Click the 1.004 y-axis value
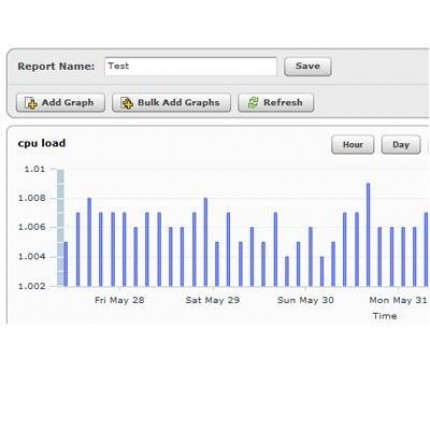This screenshot has width=430, height=430. click(31, 257)
